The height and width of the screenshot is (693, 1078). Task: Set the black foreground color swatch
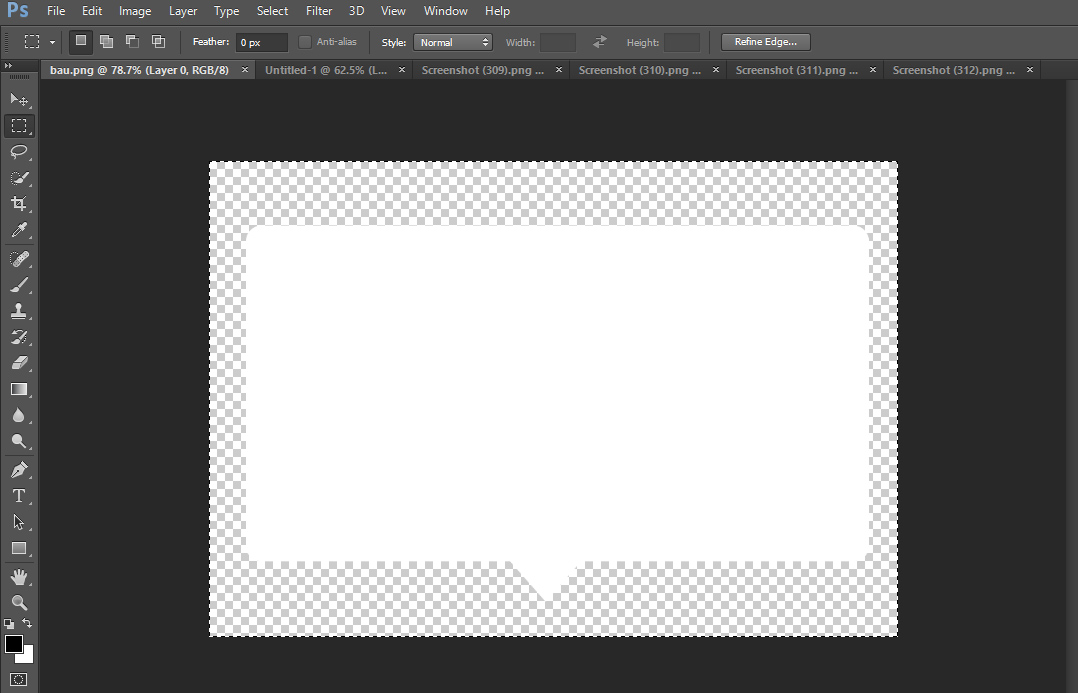[x=13, y=644]
